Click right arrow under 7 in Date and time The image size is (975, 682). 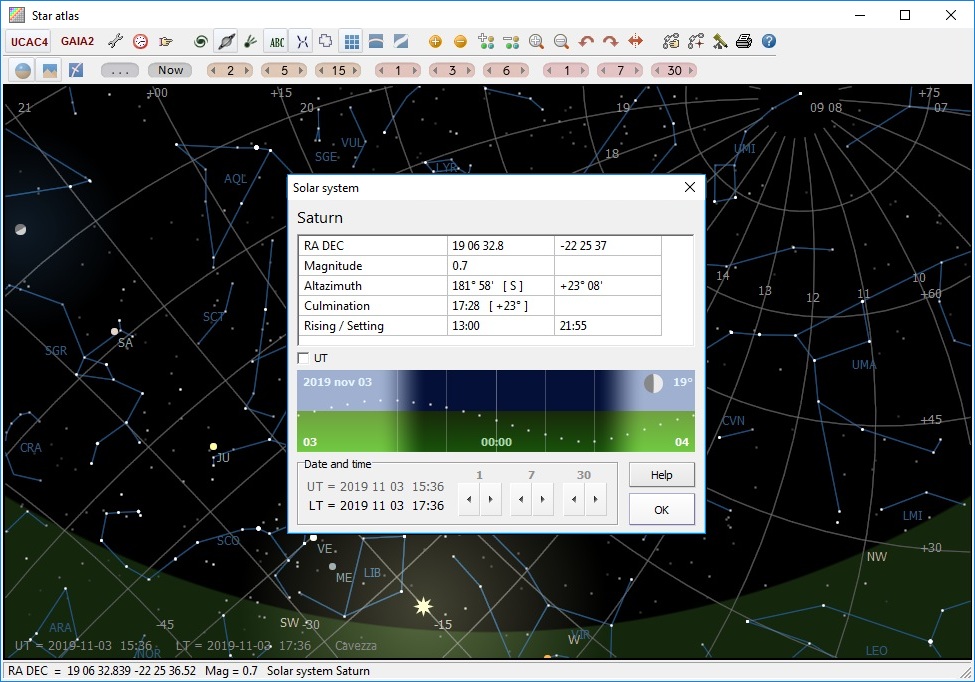click(542, 499)
